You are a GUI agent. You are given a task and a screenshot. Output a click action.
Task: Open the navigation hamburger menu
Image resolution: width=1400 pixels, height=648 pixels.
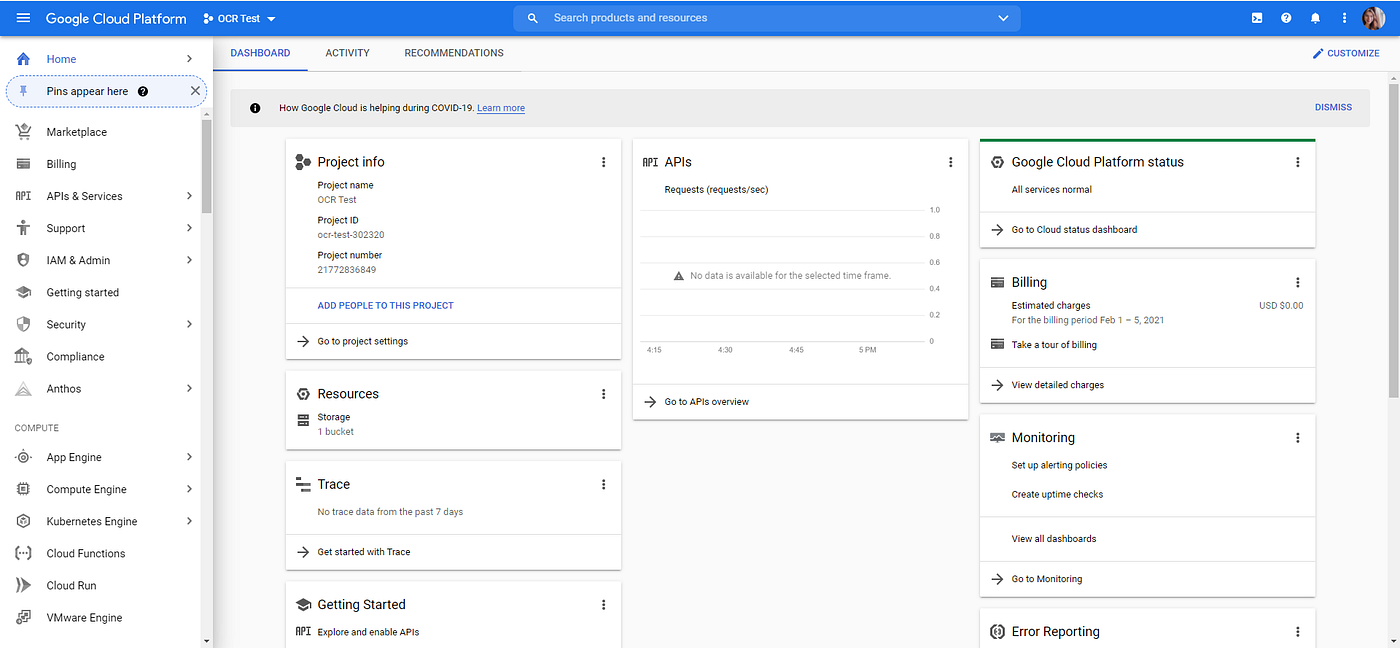click(22, 17)
